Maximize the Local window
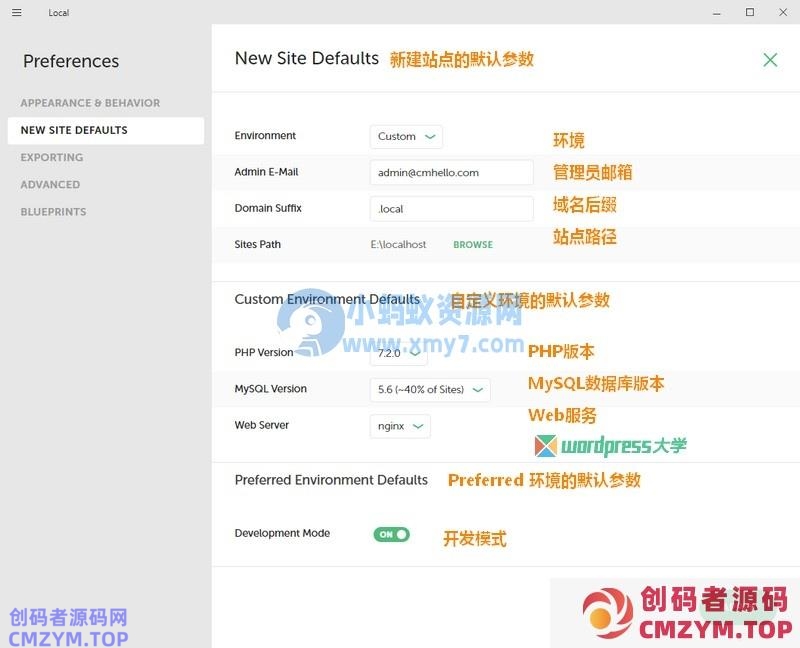 [x=750, y=13]
